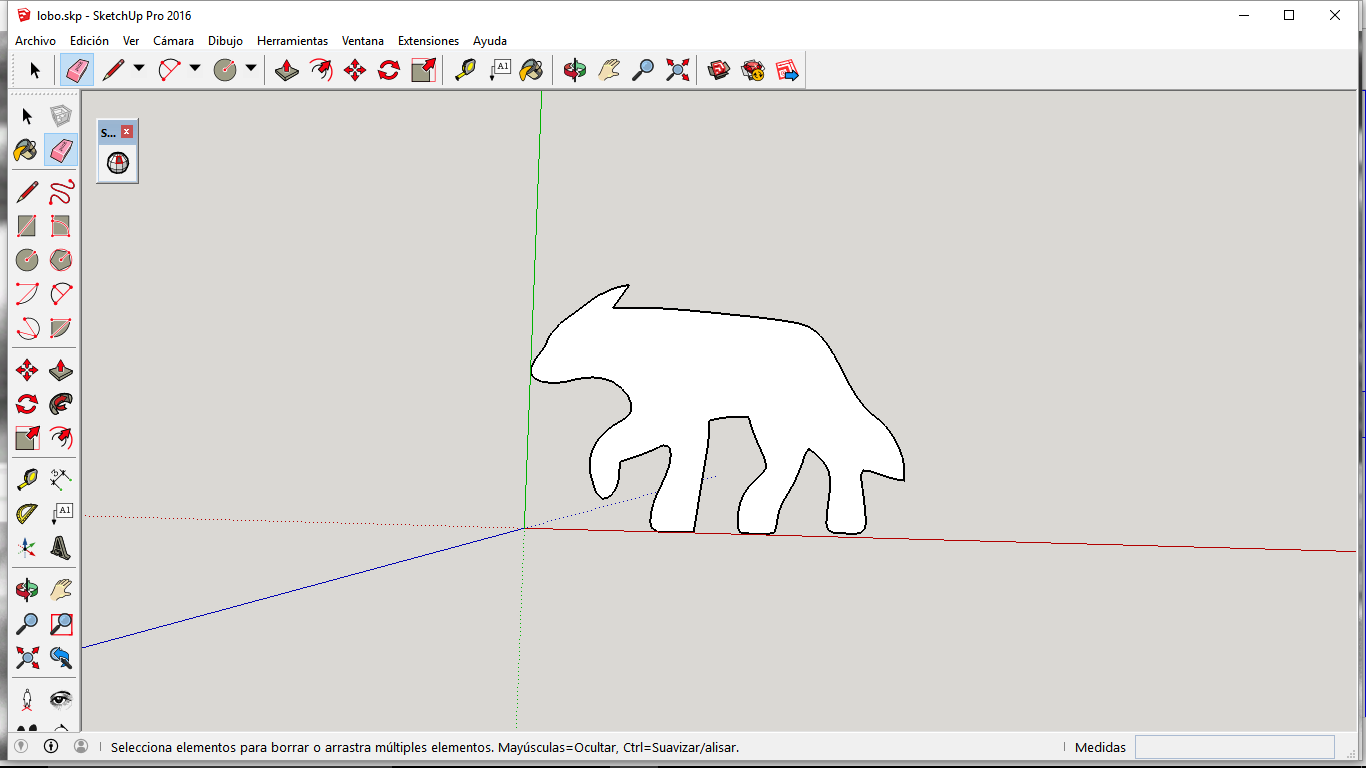
Task: Expand the arc tools dropdown arrow
Action: [195, 69]
